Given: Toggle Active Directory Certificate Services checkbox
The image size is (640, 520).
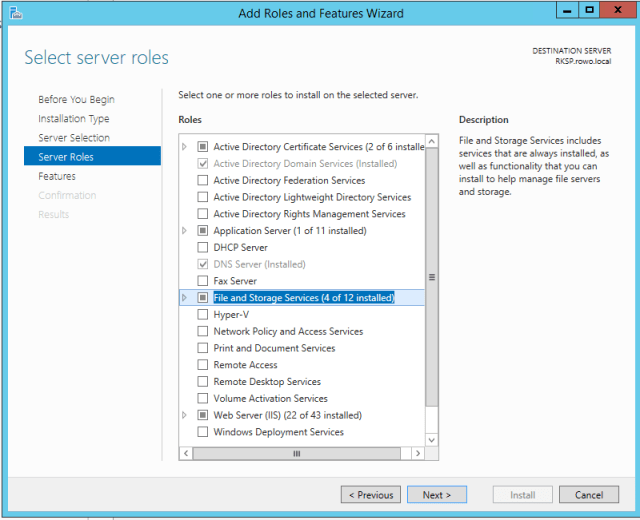Looking at the screenshot, I should (x=202, y=146).
